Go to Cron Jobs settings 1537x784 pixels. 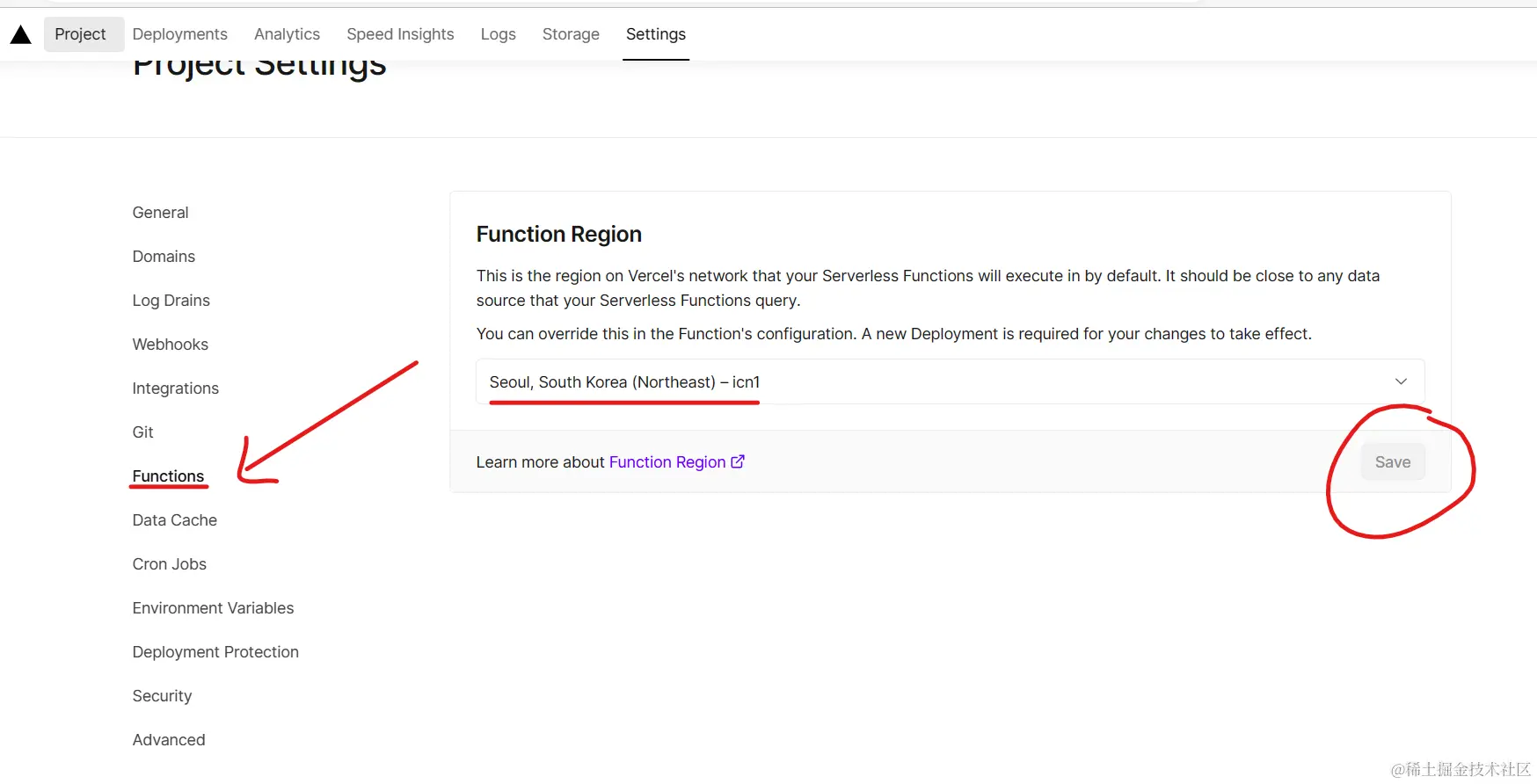pos(170,564)
